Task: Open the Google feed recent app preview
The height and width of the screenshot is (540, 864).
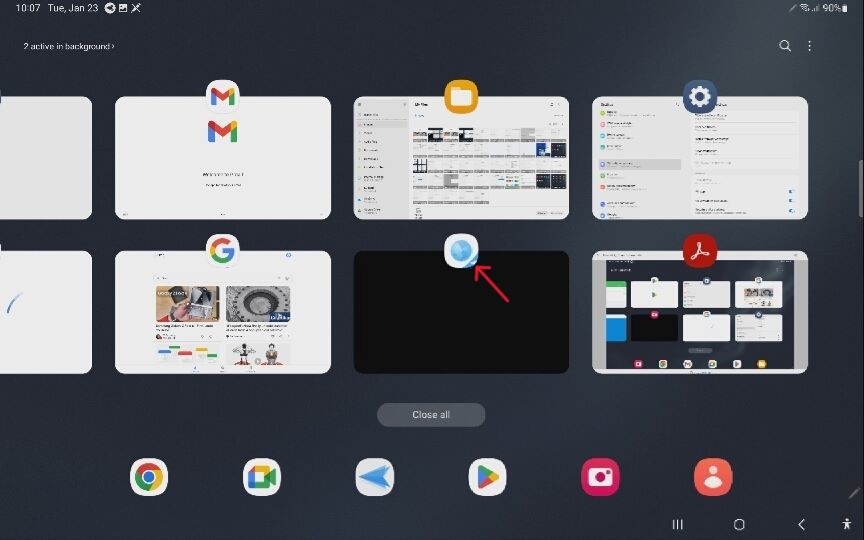Action: (223, 312)
